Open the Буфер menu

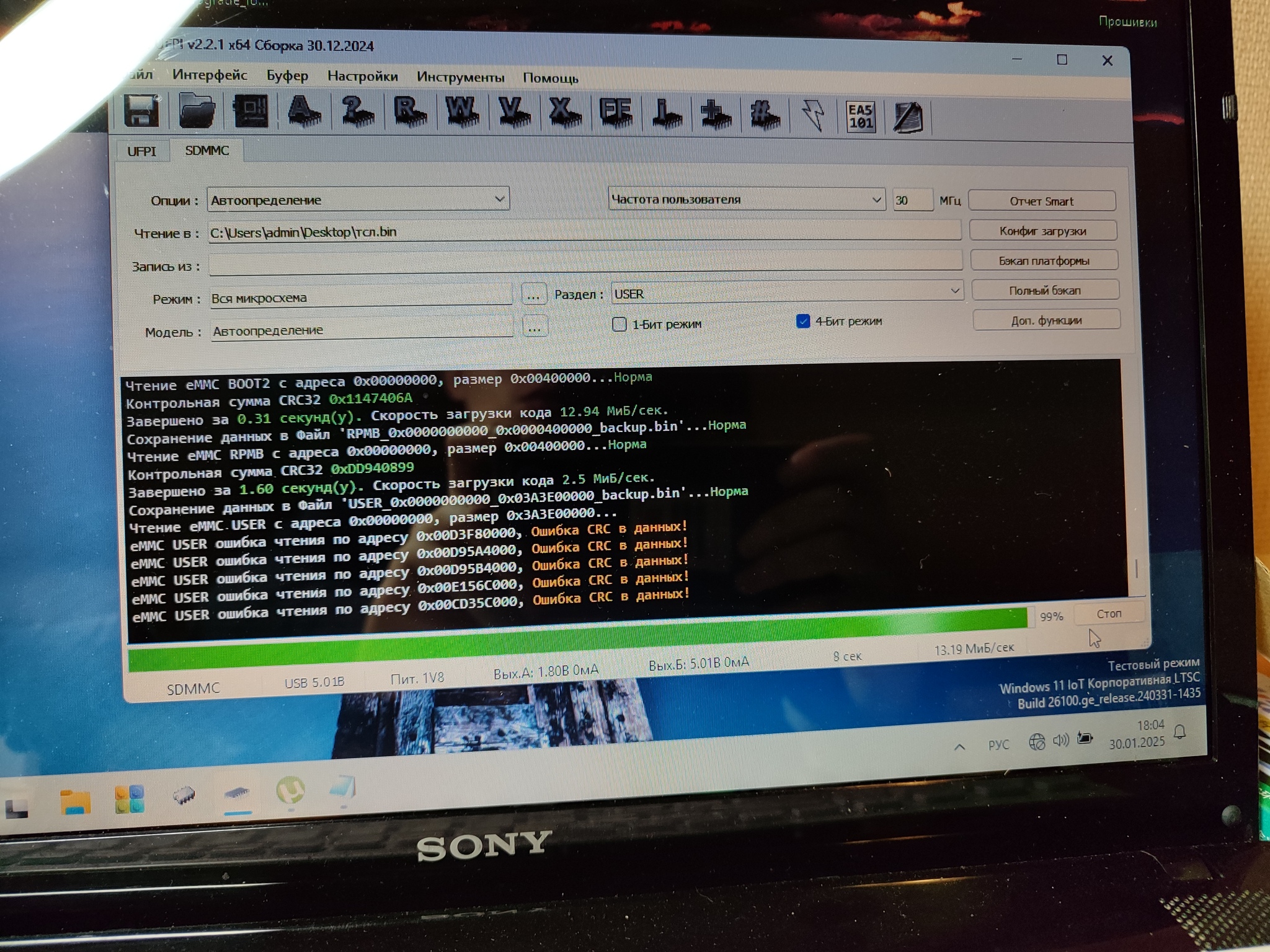point(287,76)
